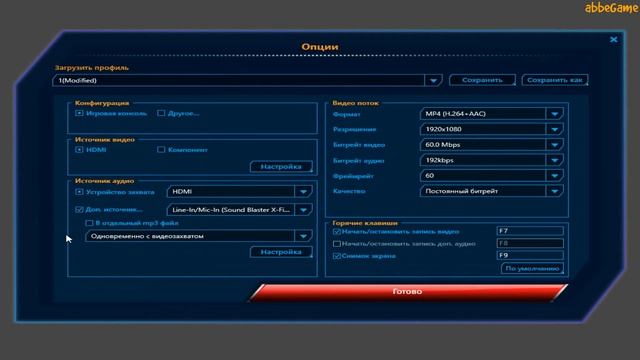Select the Устройство захвата audio option
The width and height of the screenshot is (640, 360).
(79, 192)
